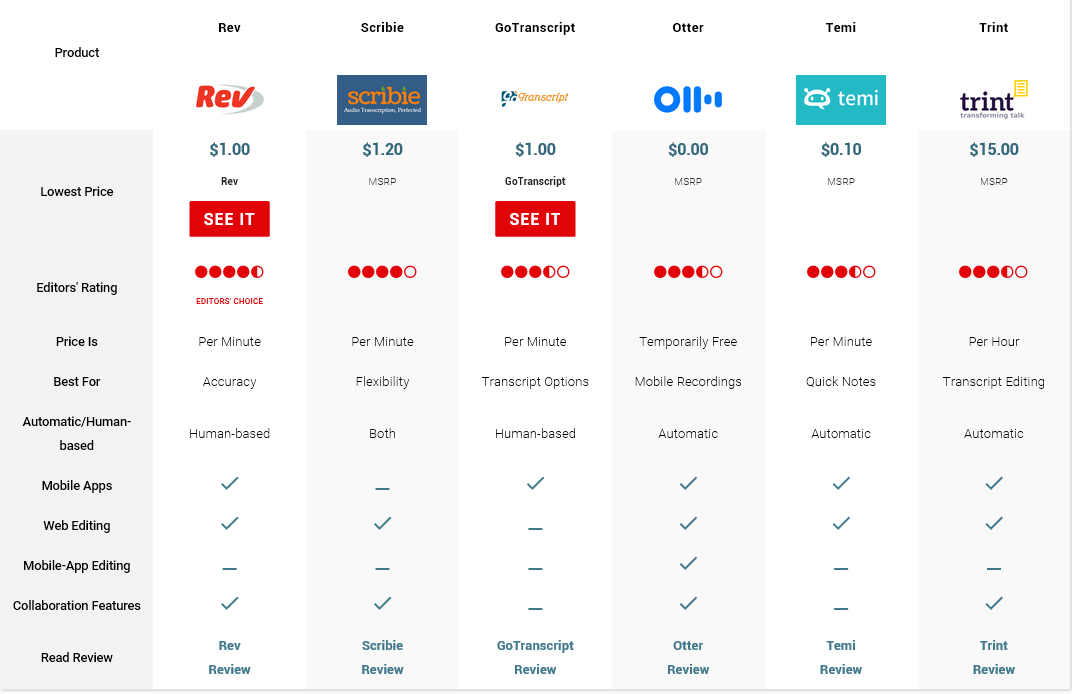Click Rev's Mobile Apps checkmark
This screenshot has width=1072, height=694.
229,483
